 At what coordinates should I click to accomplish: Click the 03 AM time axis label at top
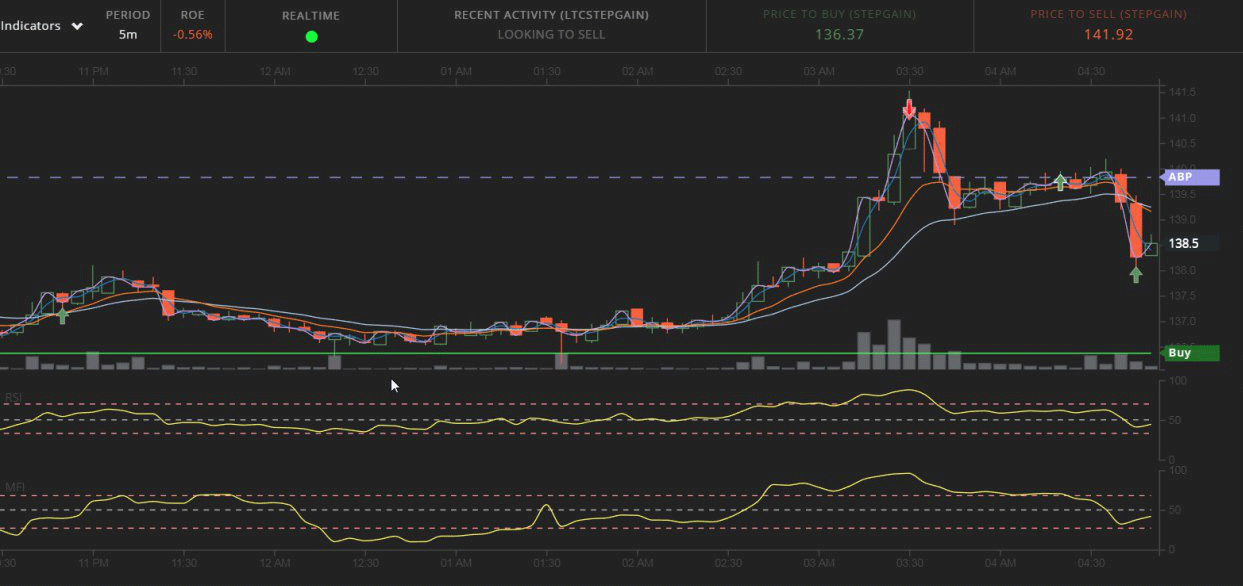click(x=818, y=71)
